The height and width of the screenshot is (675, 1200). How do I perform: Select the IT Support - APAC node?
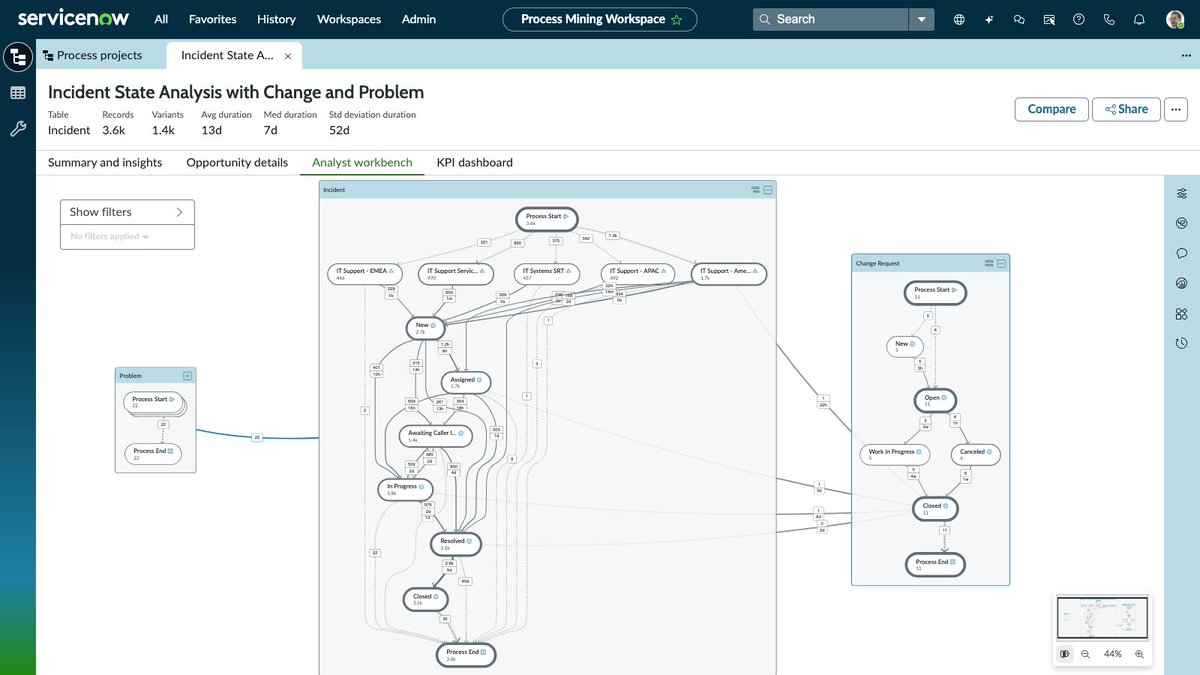[637, 274]
